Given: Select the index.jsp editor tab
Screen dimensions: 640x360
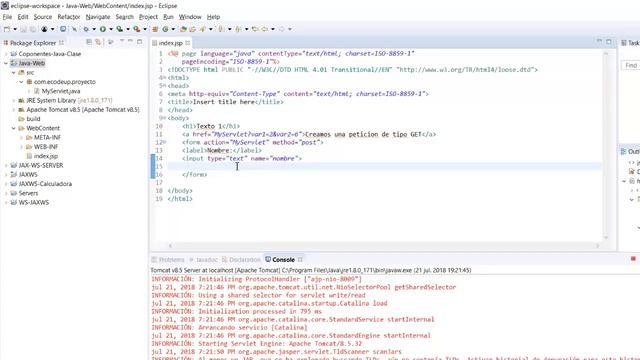Looking at the screenshot, I should click(x=170, y=43).
